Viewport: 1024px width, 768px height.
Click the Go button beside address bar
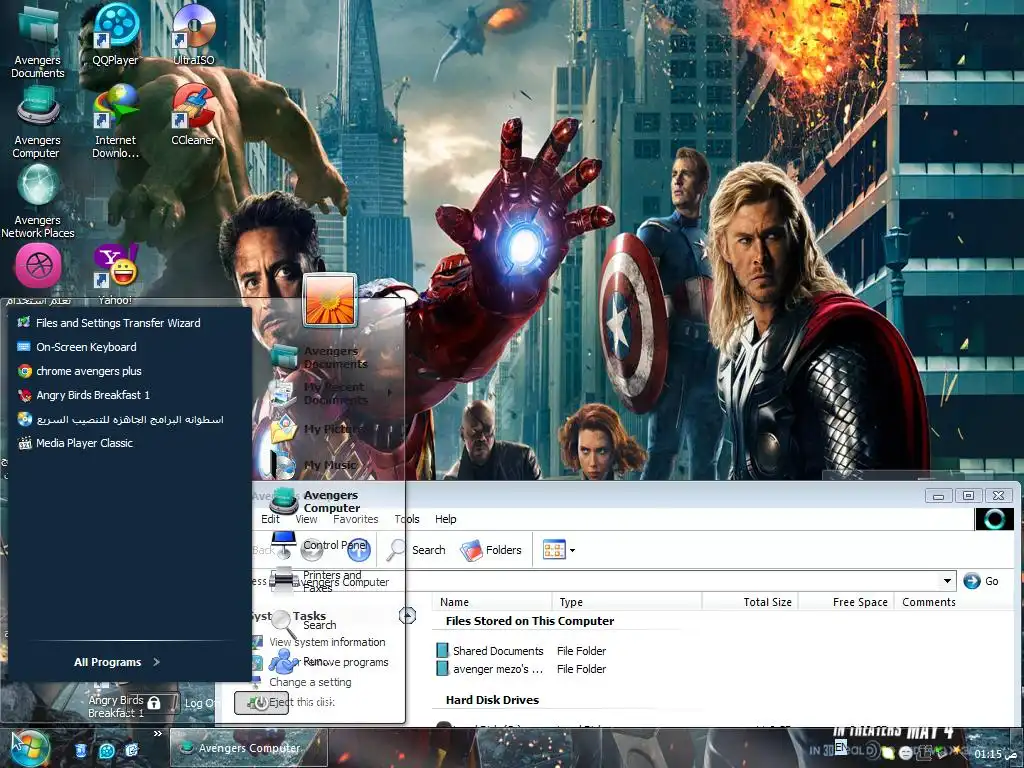pyautogui.click(x=981, y=581)
